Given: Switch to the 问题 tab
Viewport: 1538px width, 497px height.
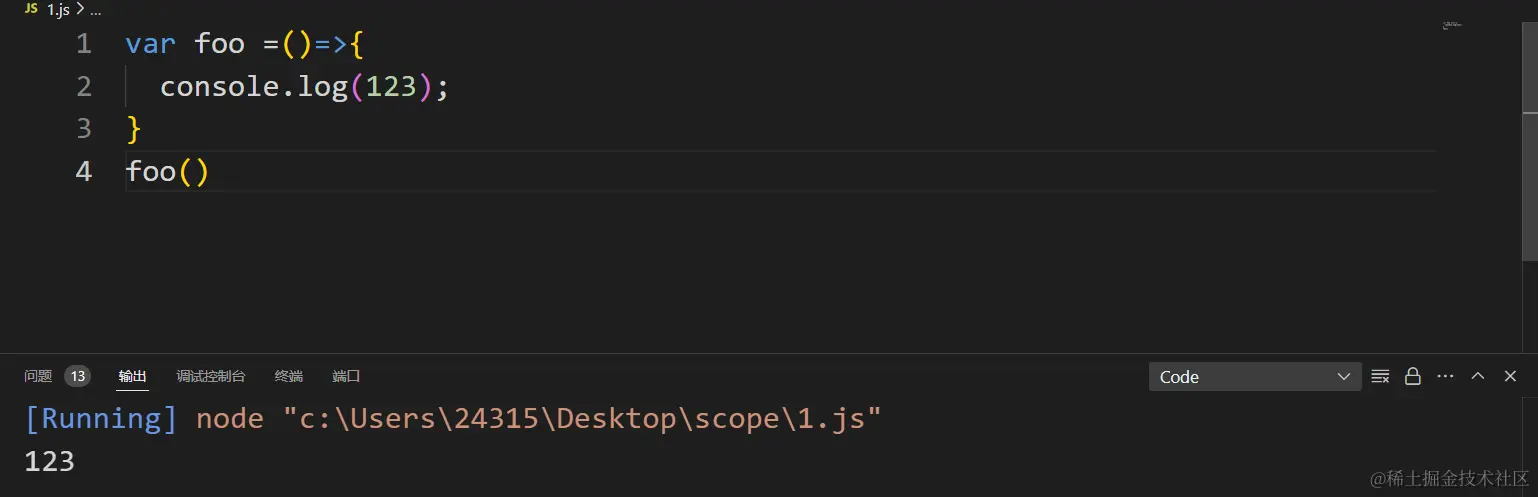Looking at the screenshot, I should coord(38,377).
